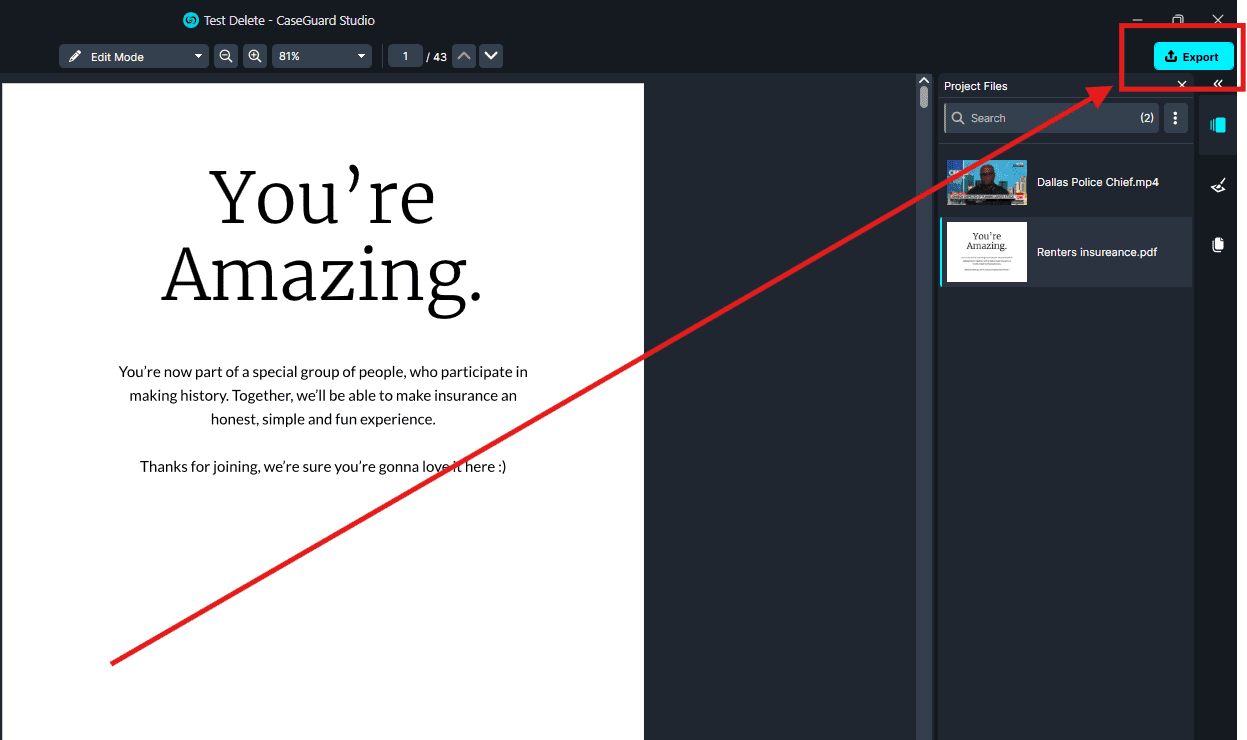Zoom out using the minus magnifier
Screen dimensions: 1247x740
pos(226,57)
